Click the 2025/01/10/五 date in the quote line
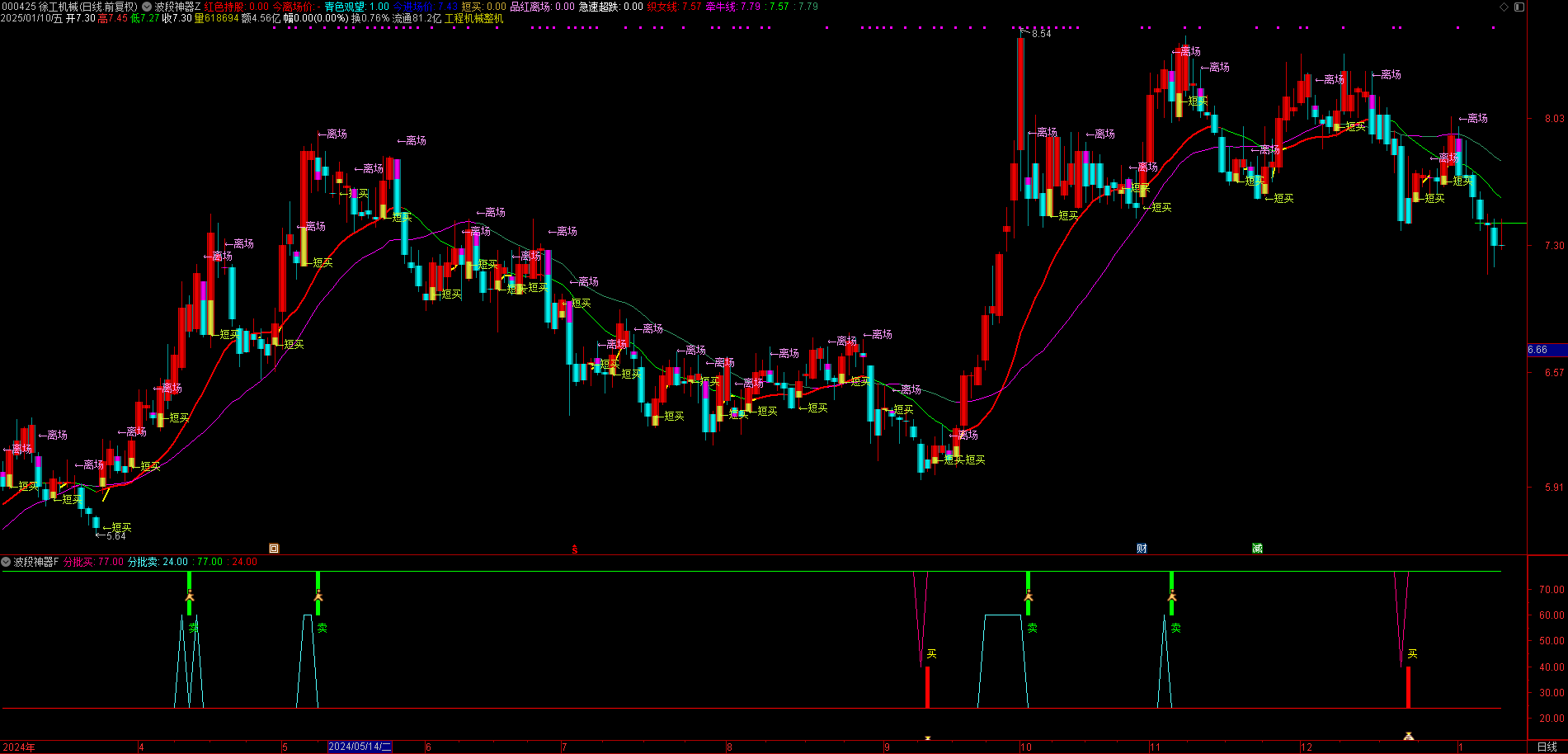This screenshot has width=1568, height=754. (x=31, y=18)
